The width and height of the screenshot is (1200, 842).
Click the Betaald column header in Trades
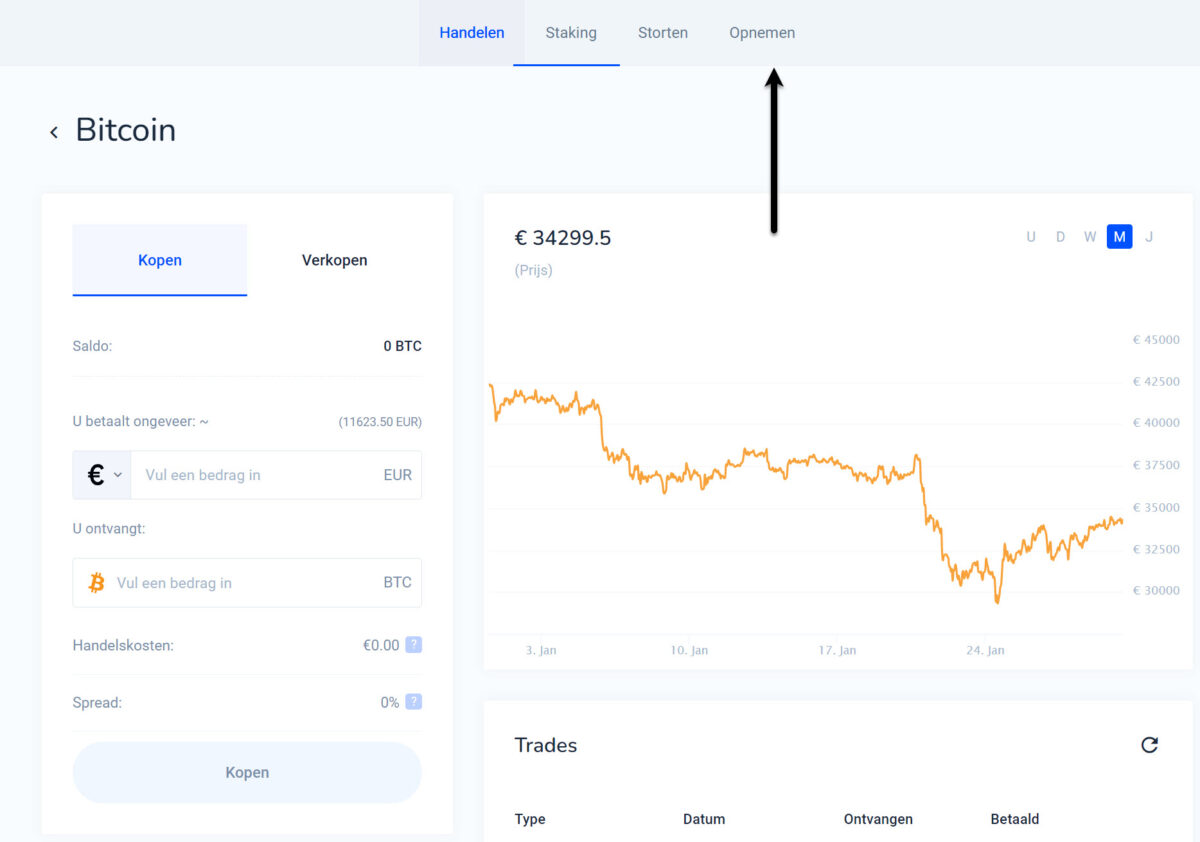click(x=1015, y=819)
